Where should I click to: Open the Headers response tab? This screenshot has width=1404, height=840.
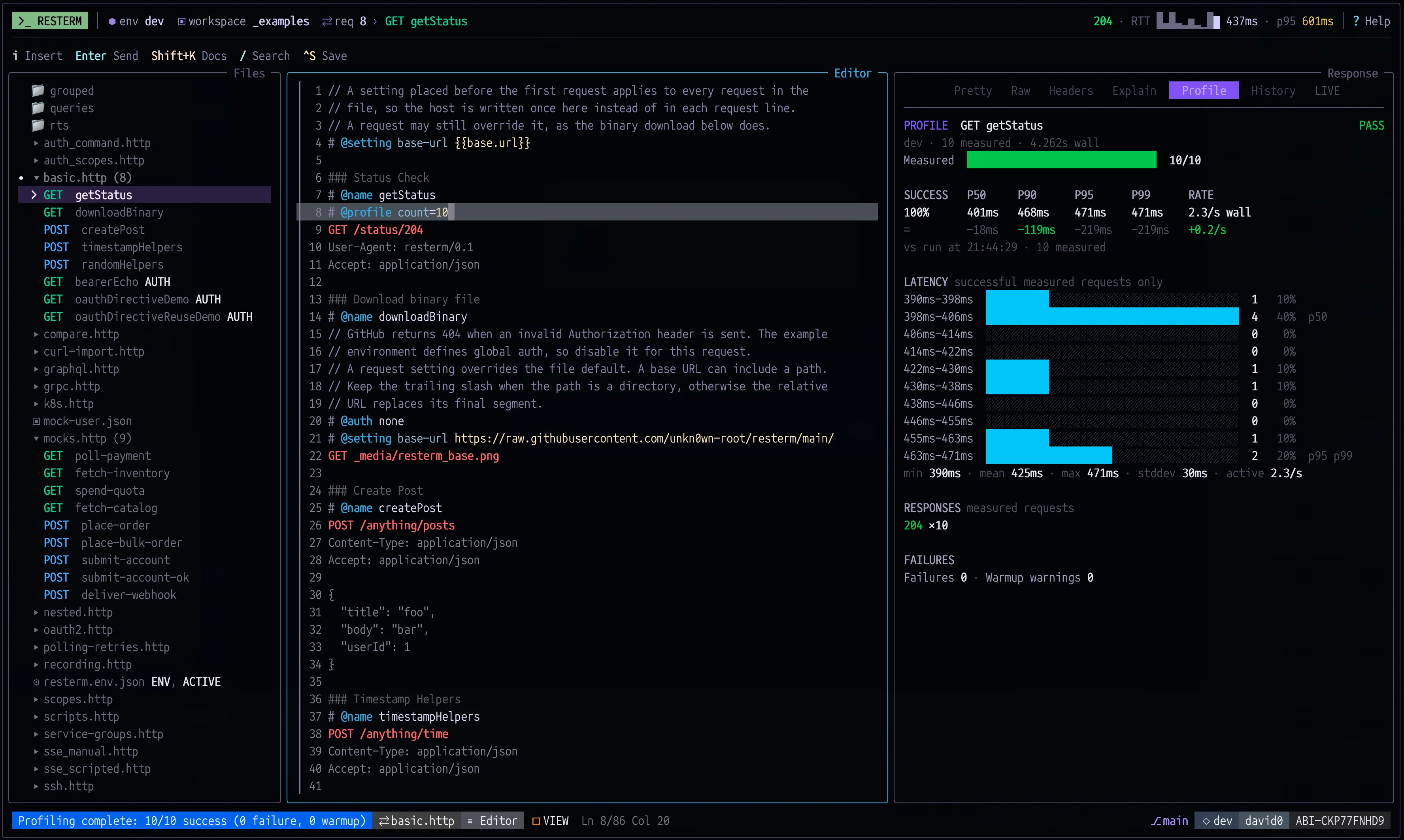[1070, 90]
